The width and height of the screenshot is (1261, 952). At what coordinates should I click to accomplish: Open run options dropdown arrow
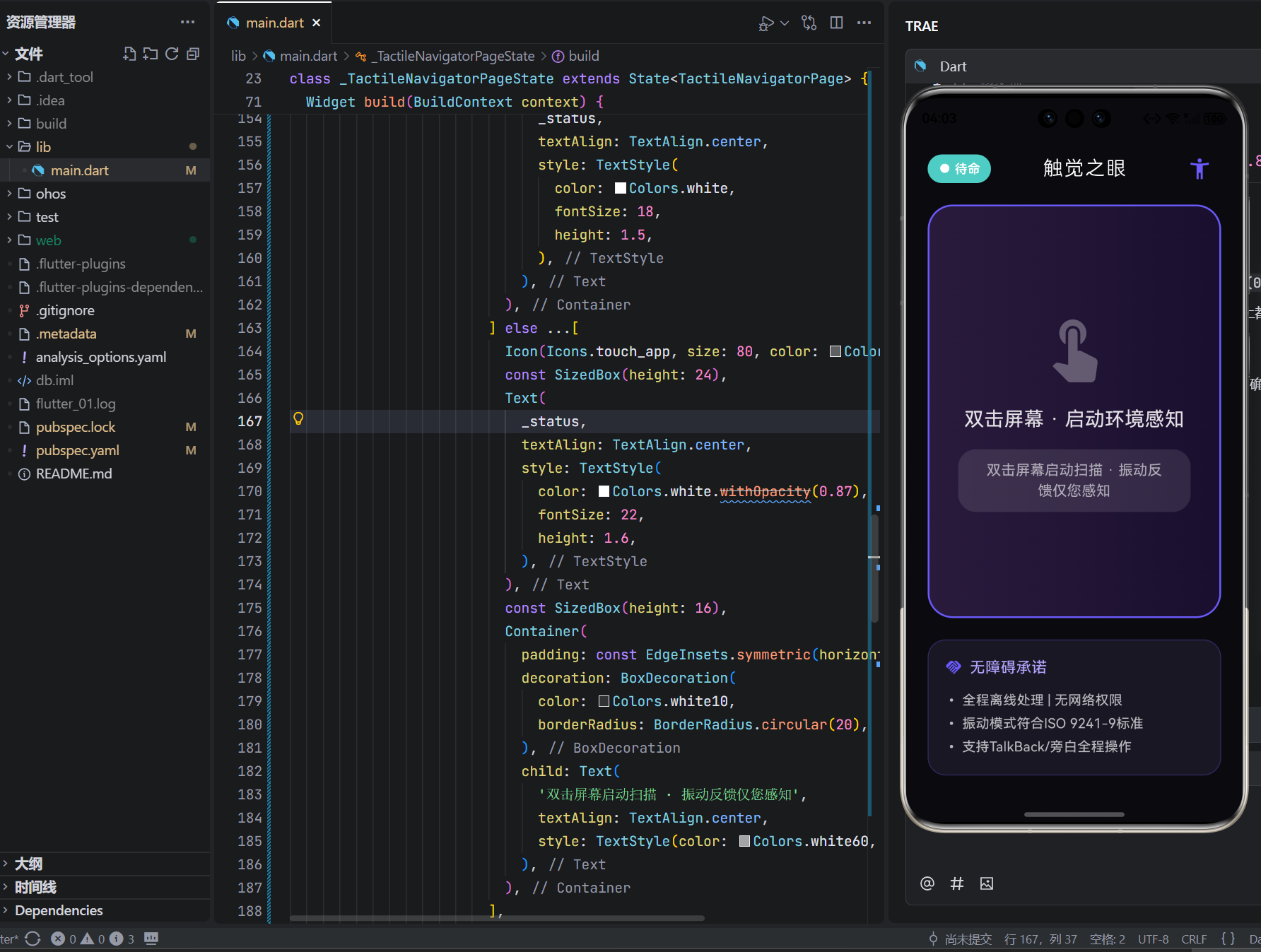(785, 23)
